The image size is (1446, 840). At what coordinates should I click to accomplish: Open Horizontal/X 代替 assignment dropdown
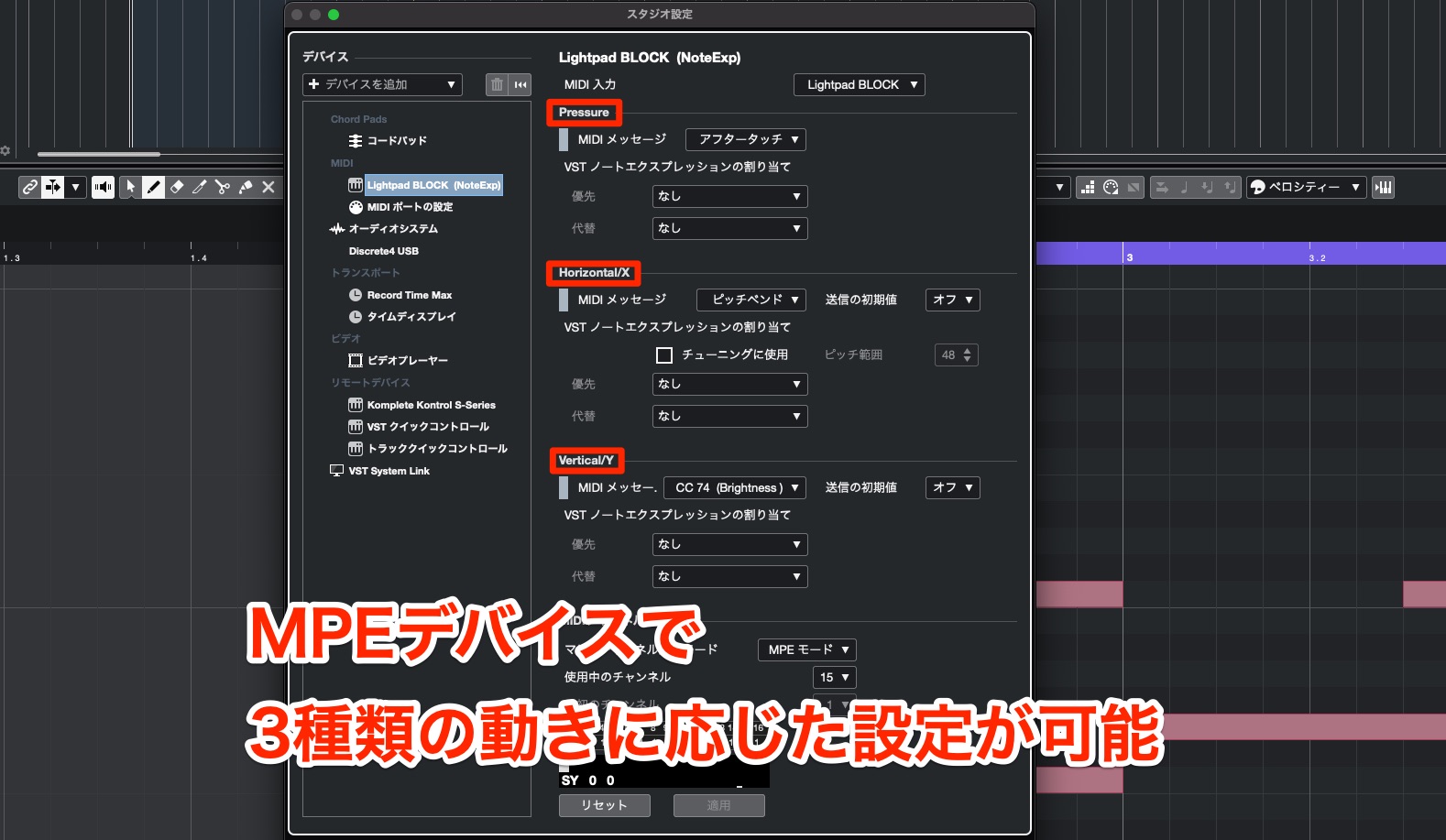730,416
